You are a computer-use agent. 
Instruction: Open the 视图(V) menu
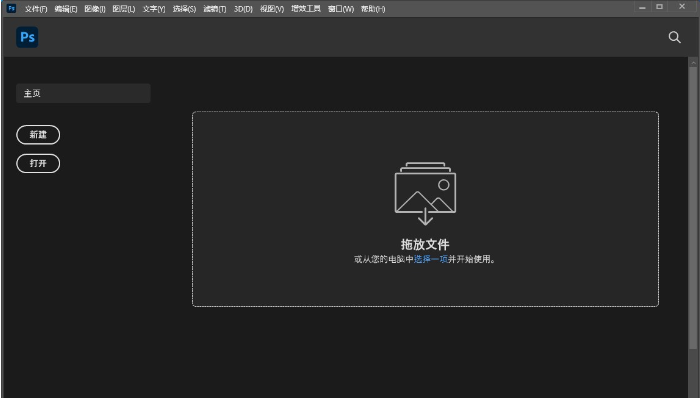click(x=272, y=9)
